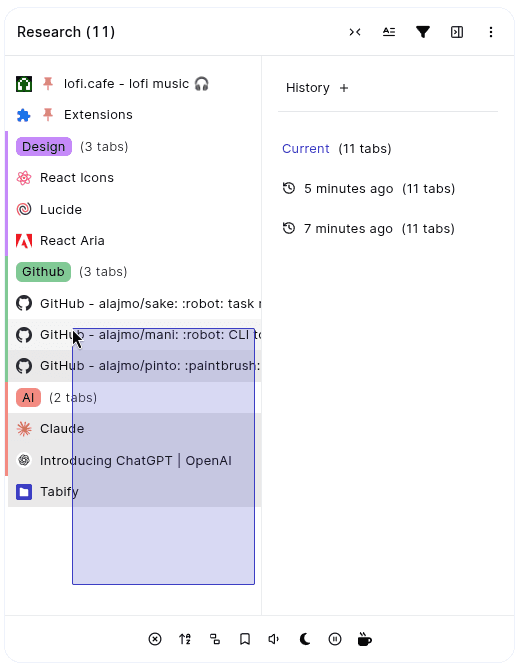Screen dimensions: 520x669
Task: Toggle the side panel icon in header
Action: [457, 32]
